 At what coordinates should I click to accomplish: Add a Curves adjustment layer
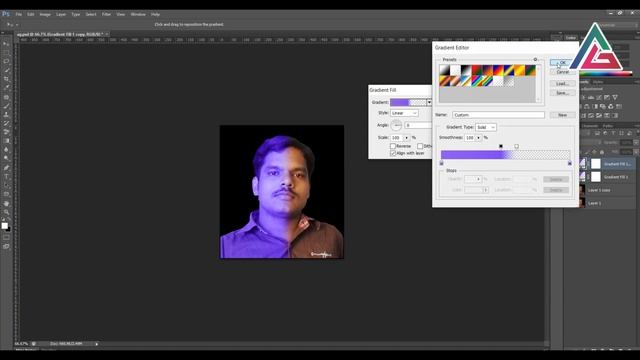coord(599,97)
